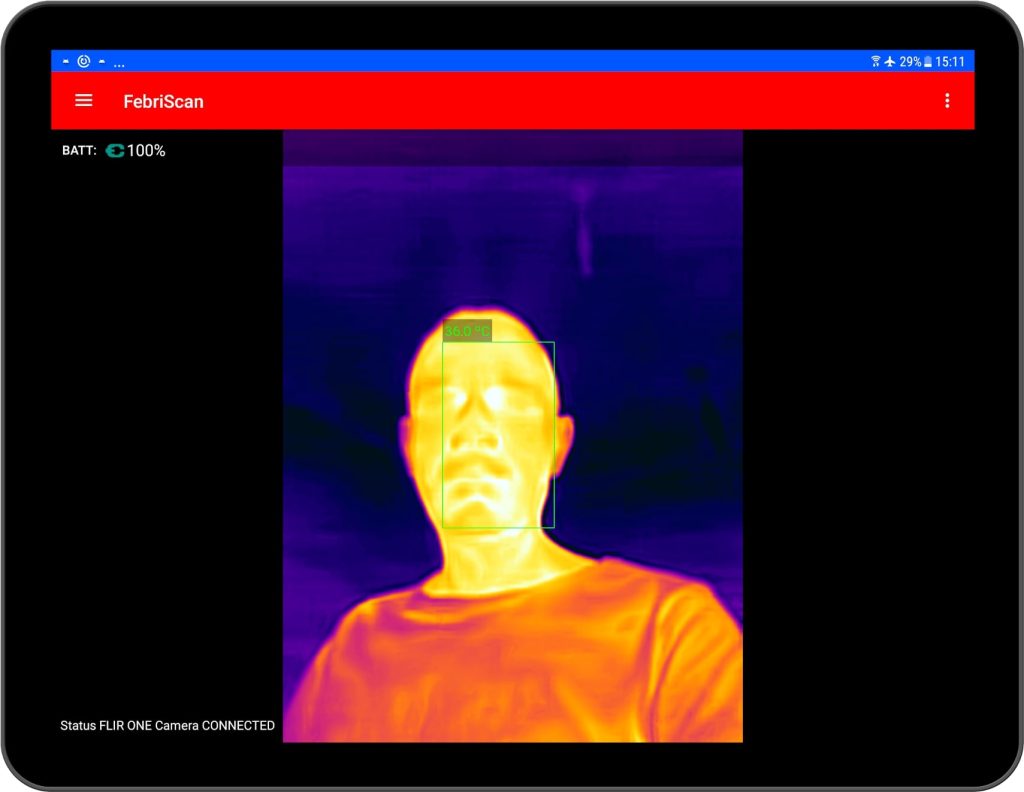
Task: Toggle the 36.0 °C temperature label
Action: click(466, 328)
